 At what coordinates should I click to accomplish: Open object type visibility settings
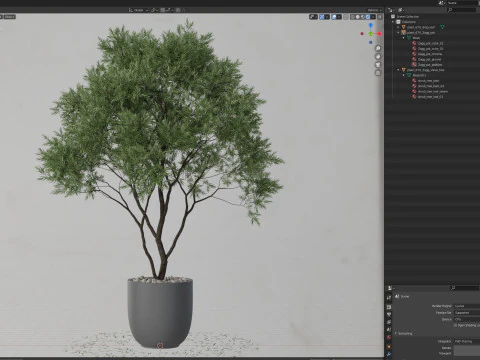313,17
